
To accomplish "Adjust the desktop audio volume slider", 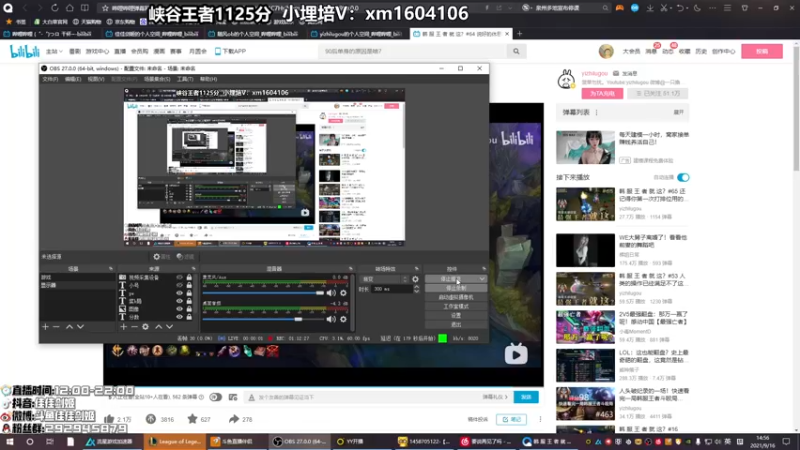I will 263,319.
